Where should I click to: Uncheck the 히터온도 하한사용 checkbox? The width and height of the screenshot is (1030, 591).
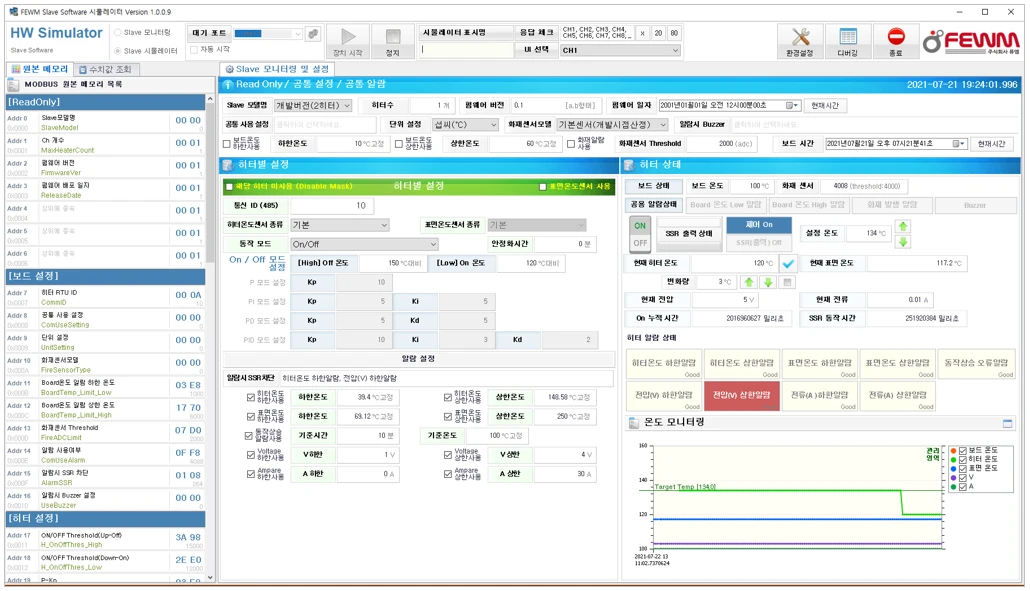(251, 397)
